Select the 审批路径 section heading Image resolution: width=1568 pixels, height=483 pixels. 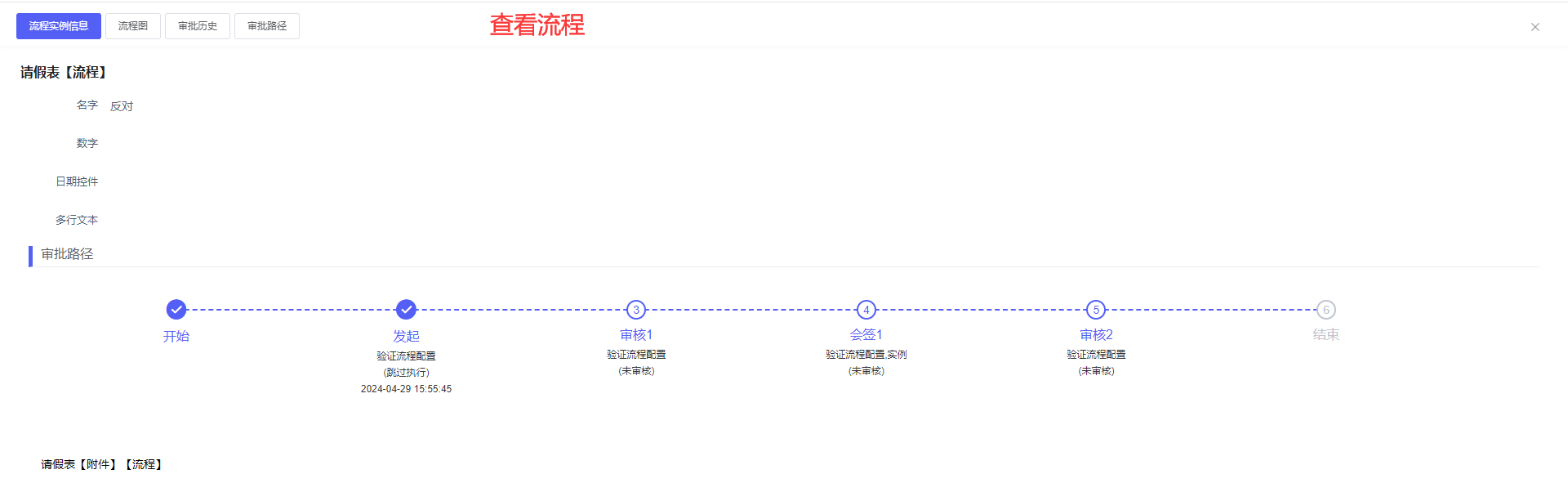coord(68,254)
